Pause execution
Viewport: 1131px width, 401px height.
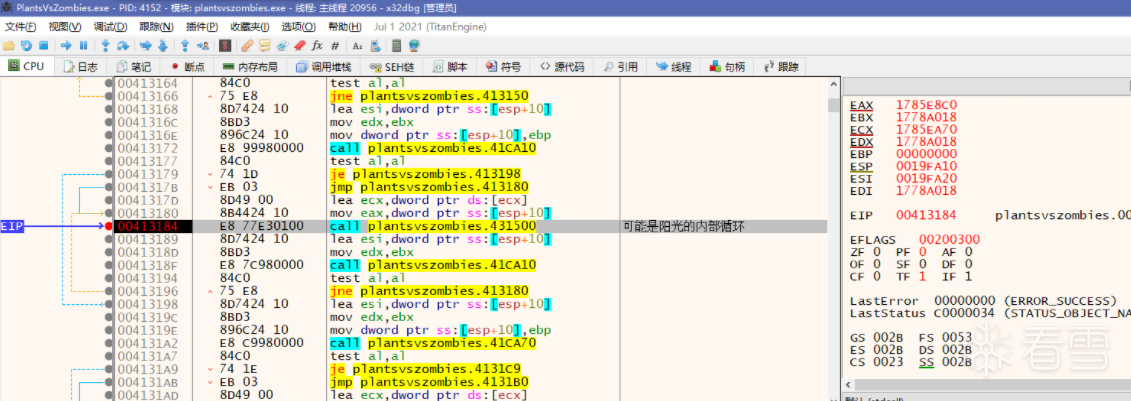[x=83, y=45]
